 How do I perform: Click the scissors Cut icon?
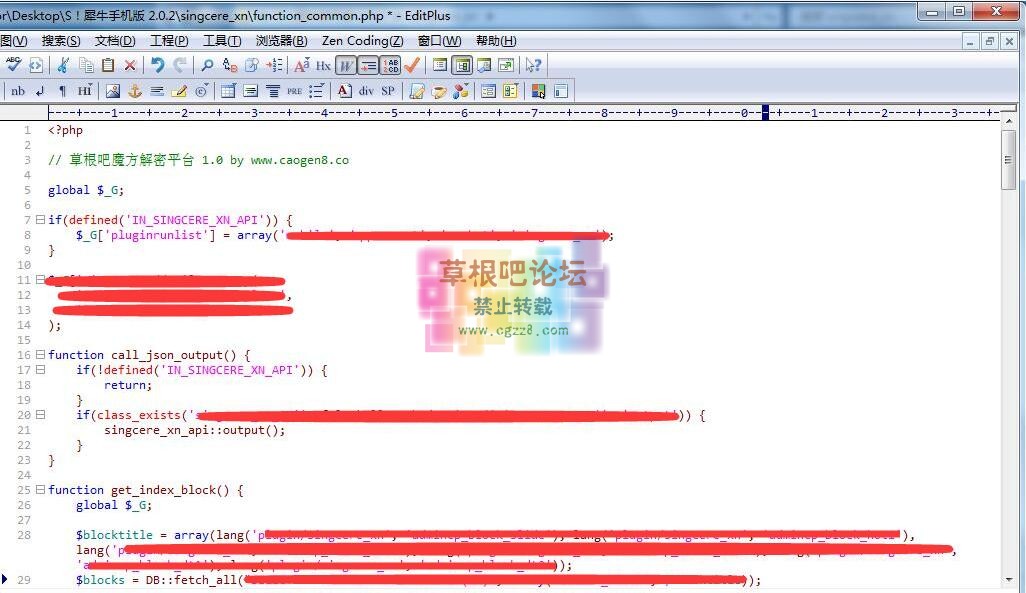coord(63,65)
